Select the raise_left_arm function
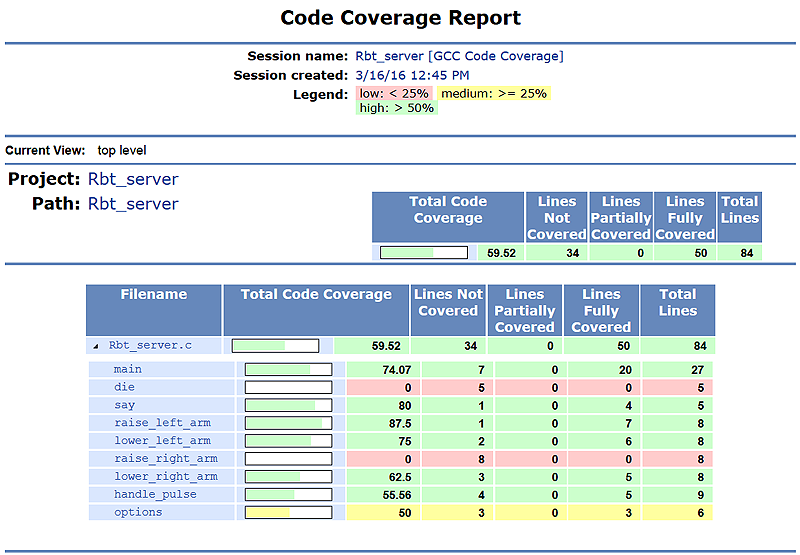The height and width of the screenshot is (555, 800). [162, 423]
